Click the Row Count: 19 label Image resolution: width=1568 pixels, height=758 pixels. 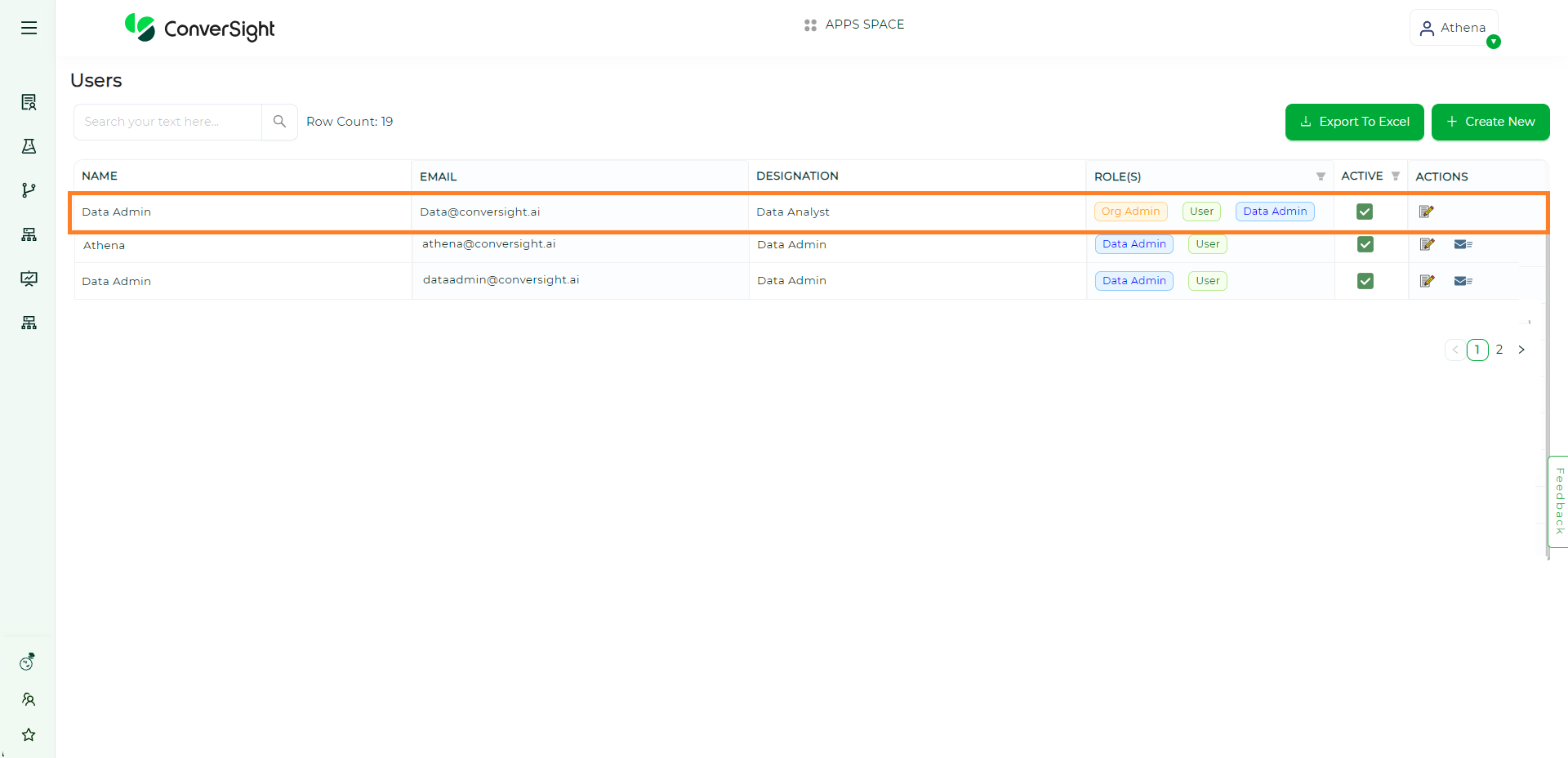(x=350, y=122)
